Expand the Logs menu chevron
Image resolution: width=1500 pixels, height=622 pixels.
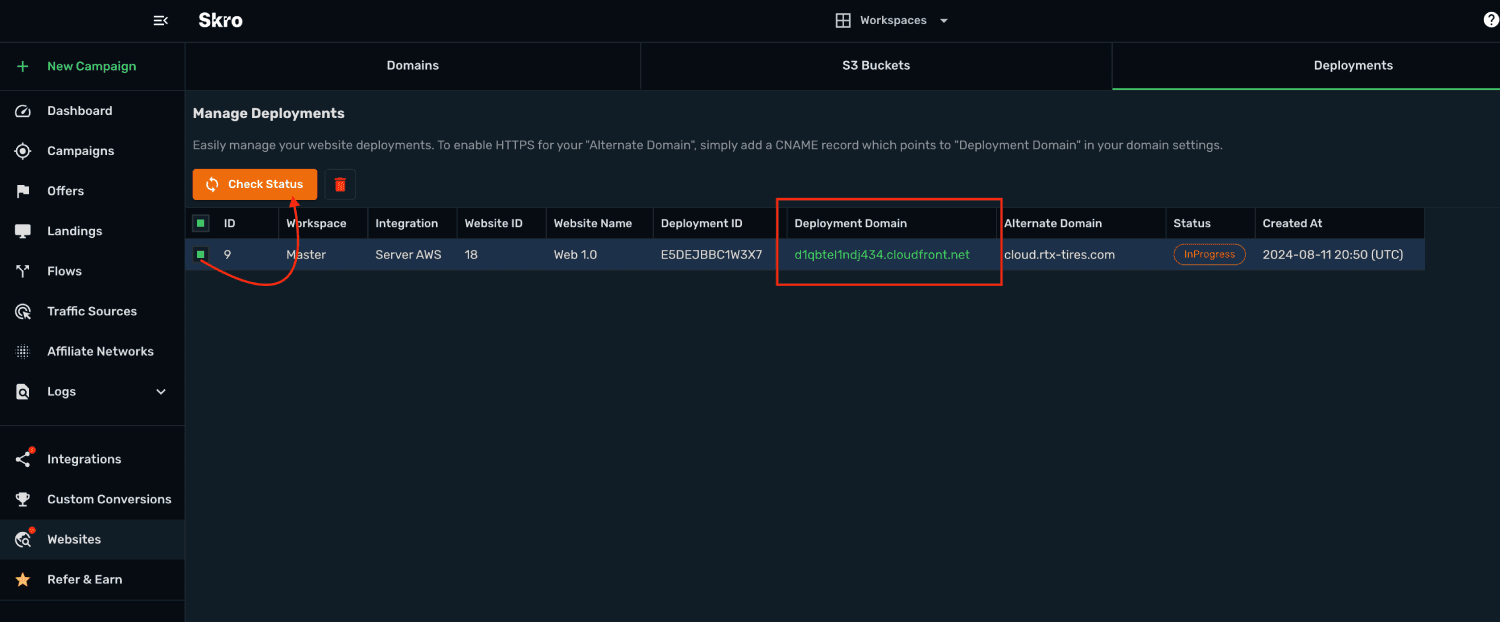click(x=161, y=392)
